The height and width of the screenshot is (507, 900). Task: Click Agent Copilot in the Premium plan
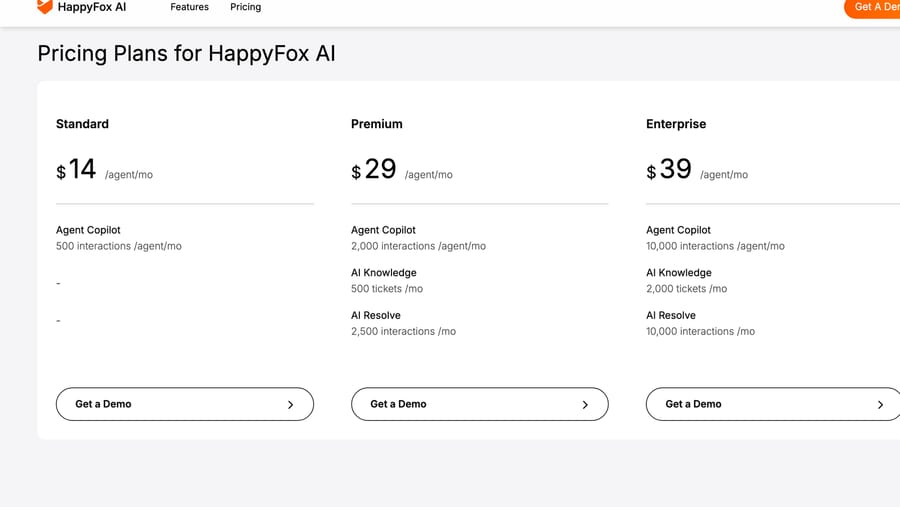383,230
